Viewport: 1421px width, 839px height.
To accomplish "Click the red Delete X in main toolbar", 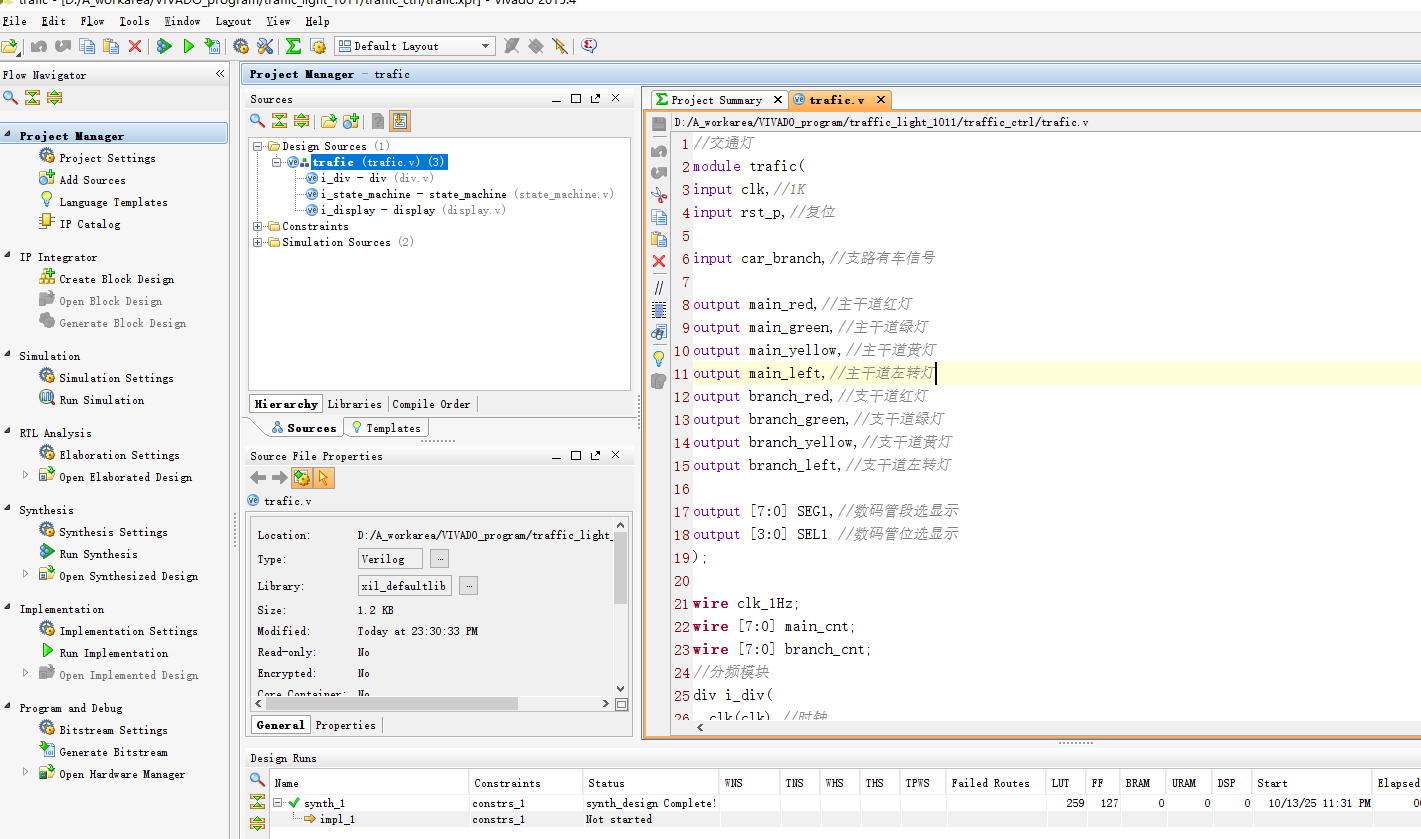I will 135,46.
